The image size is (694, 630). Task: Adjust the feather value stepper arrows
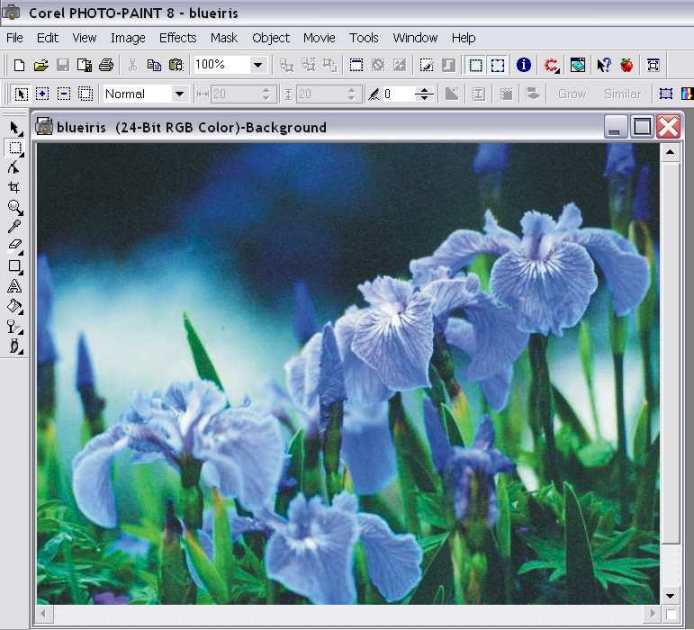pos(424,94)
